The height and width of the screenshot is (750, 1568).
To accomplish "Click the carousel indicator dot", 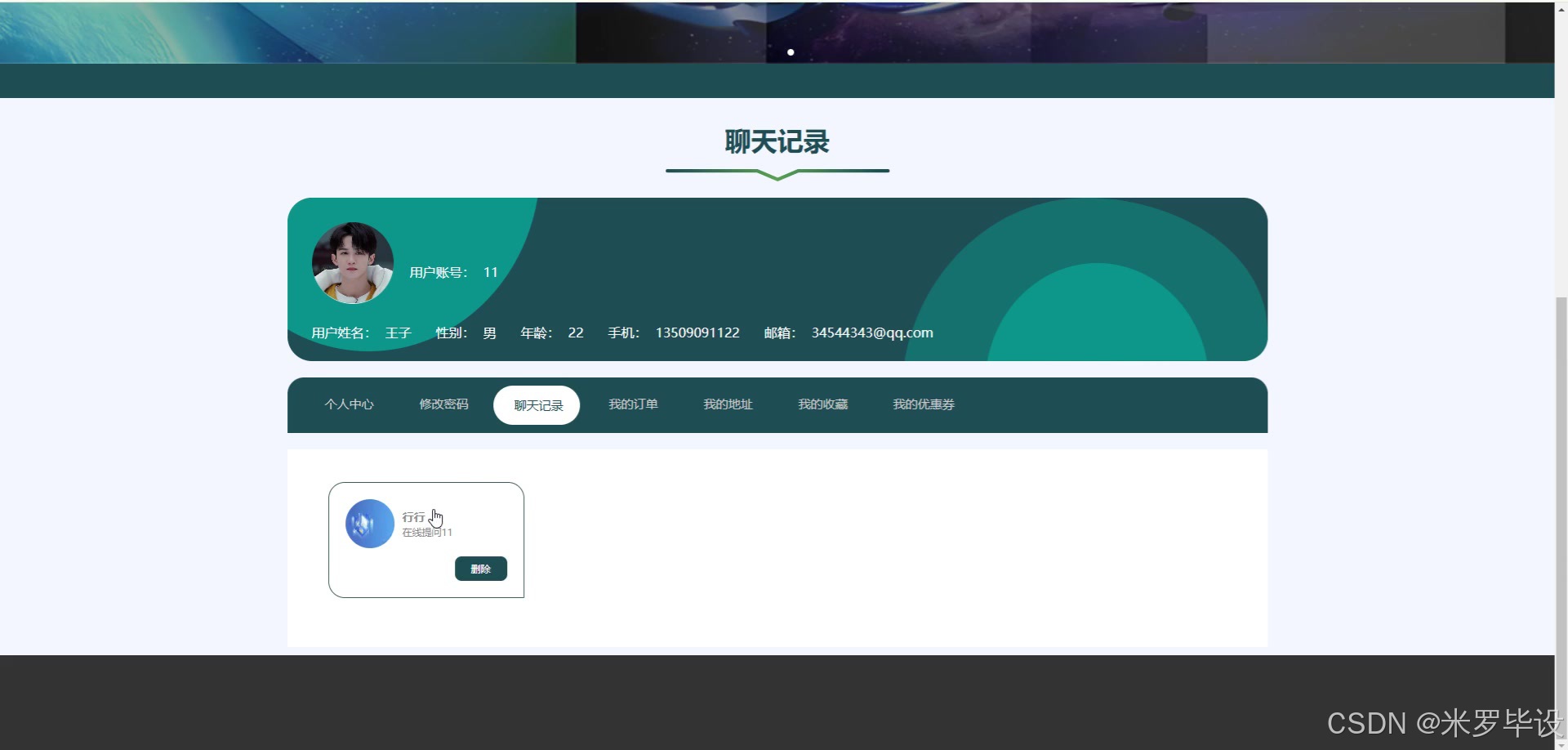I will (791, 51).
